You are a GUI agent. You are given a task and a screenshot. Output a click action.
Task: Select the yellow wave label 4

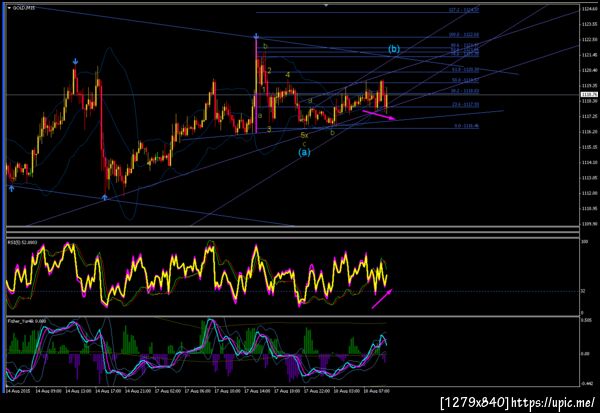[x=287, y=75]
